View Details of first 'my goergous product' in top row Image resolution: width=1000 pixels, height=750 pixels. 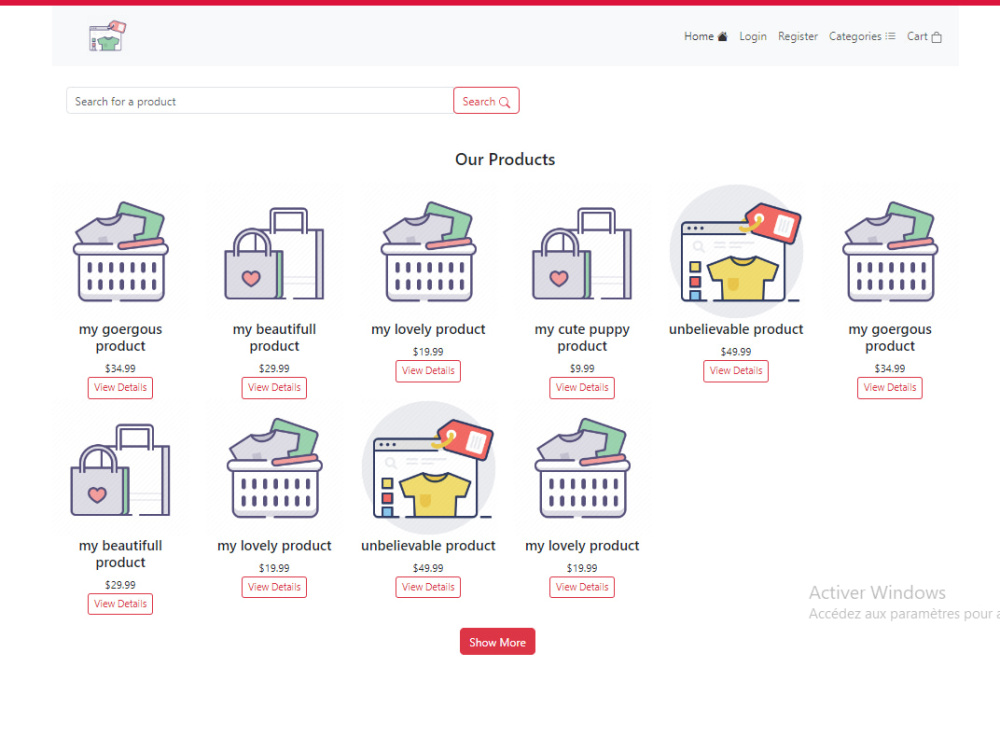click(121, 388)
